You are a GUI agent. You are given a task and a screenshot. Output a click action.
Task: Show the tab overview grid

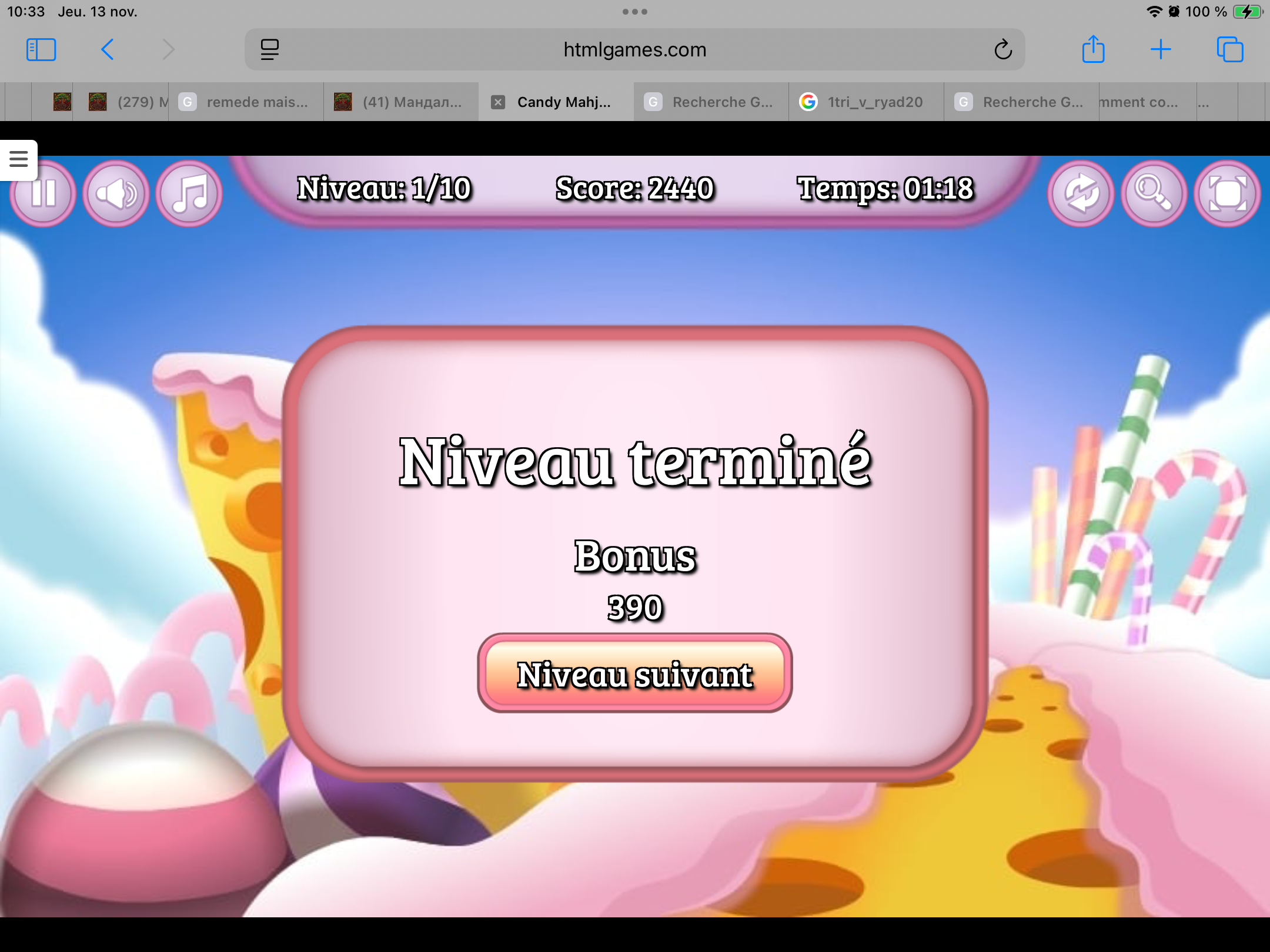1229,50
